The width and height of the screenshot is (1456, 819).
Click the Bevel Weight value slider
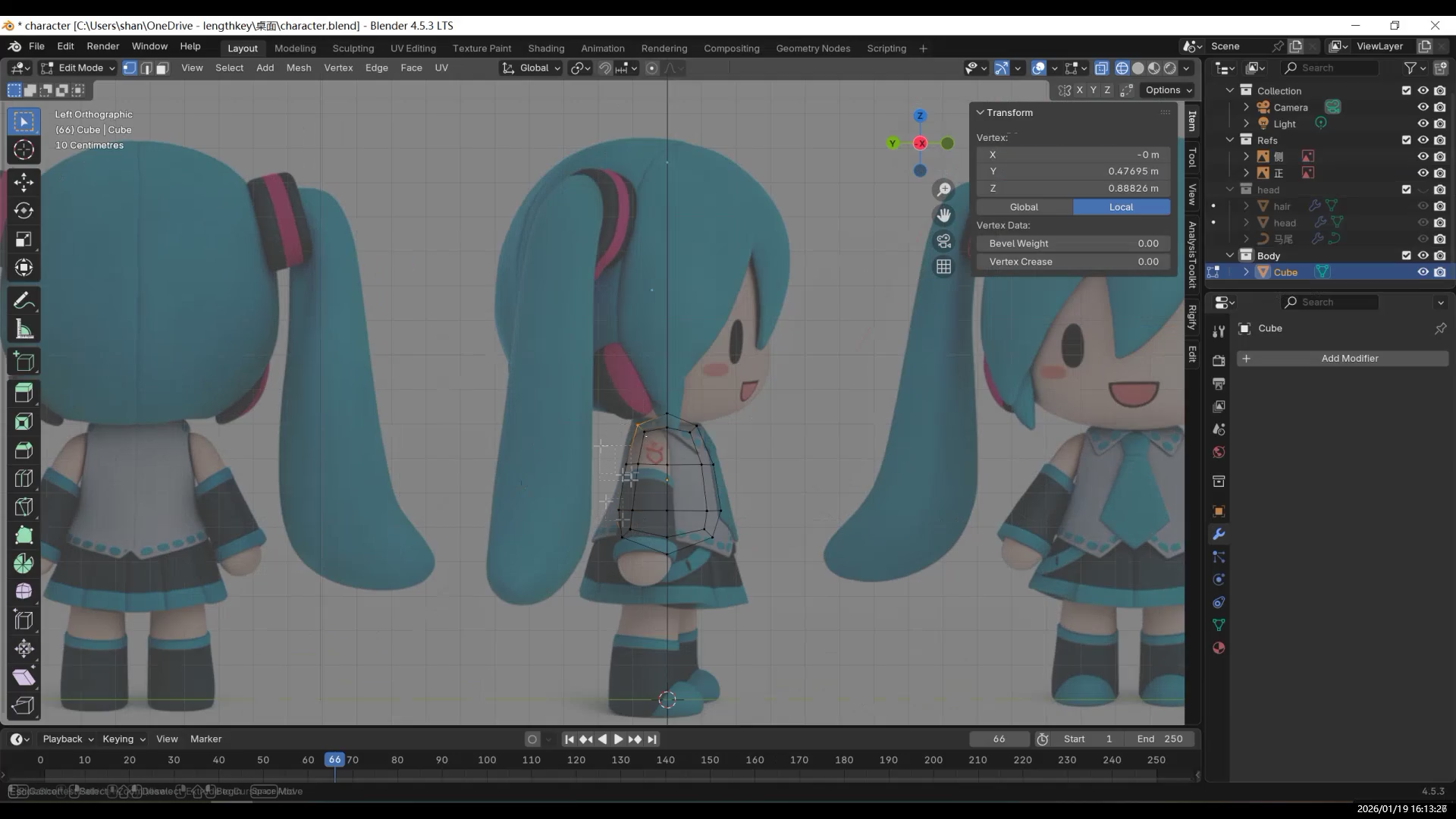pyautogui.click(x=1072, y=243)
